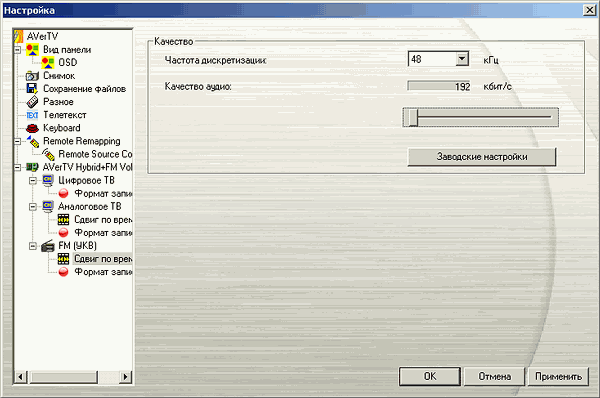Screen dimensions: 600x398
Task: Select Формат запи under FM (УКВ)
Action: [x=103, y=272]
